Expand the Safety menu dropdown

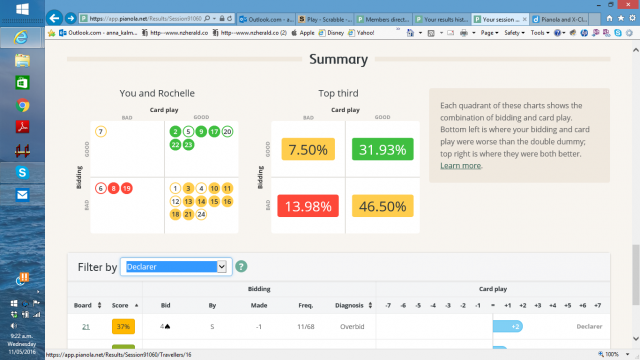coord(514,33)
